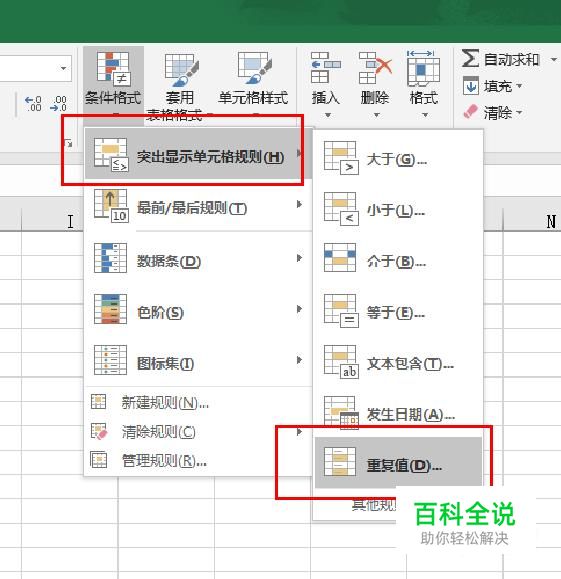
Task: Click the 条件格式 button label
Action: (x=113, y=98)
